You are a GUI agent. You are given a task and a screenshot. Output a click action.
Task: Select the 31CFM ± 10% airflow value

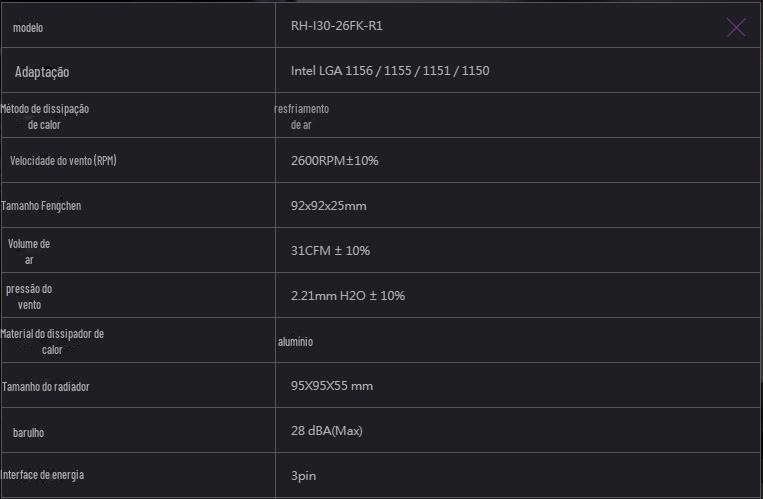[330, 251]
